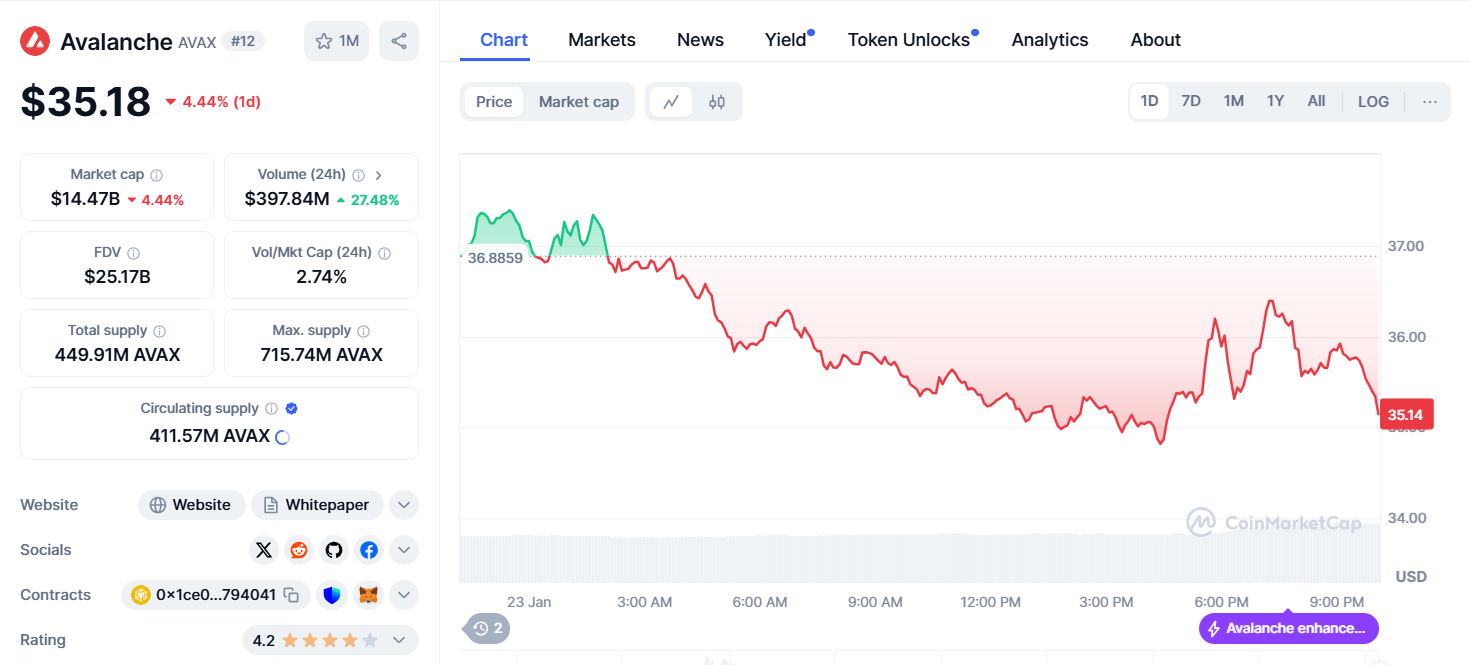Click the $14.47B market cap value

(x=85, y=199)
